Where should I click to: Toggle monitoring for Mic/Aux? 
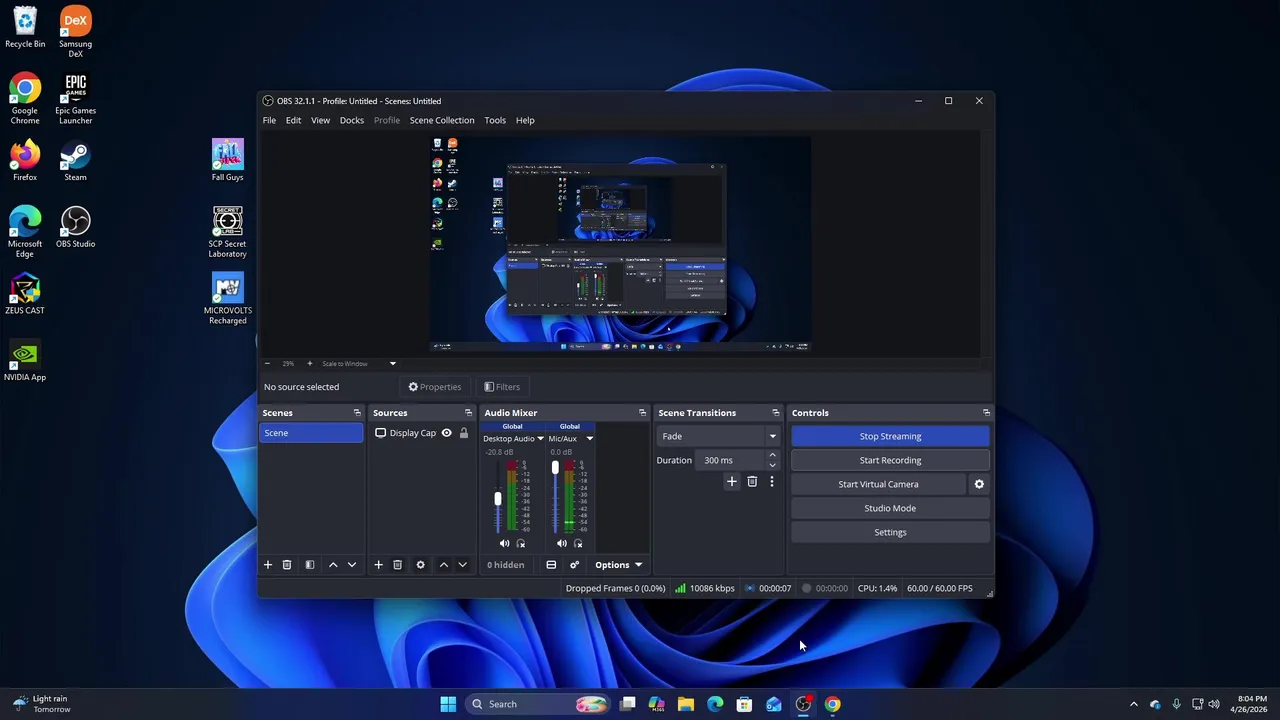tap(578, 544)
